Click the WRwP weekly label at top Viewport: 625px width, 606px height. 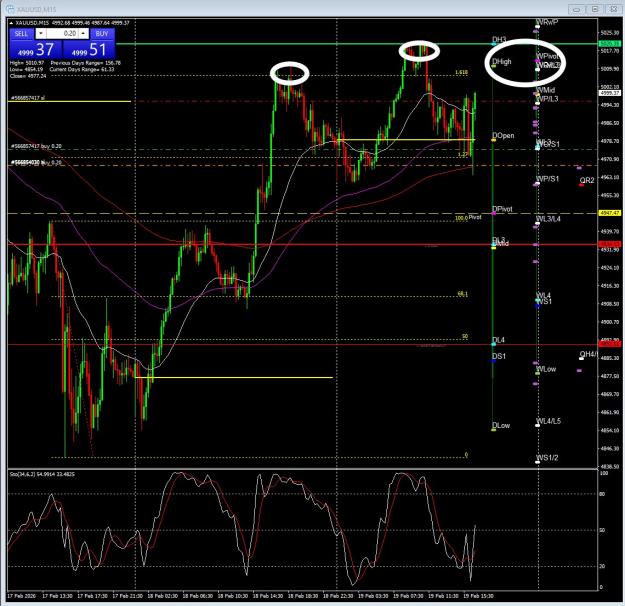[547, 22]
